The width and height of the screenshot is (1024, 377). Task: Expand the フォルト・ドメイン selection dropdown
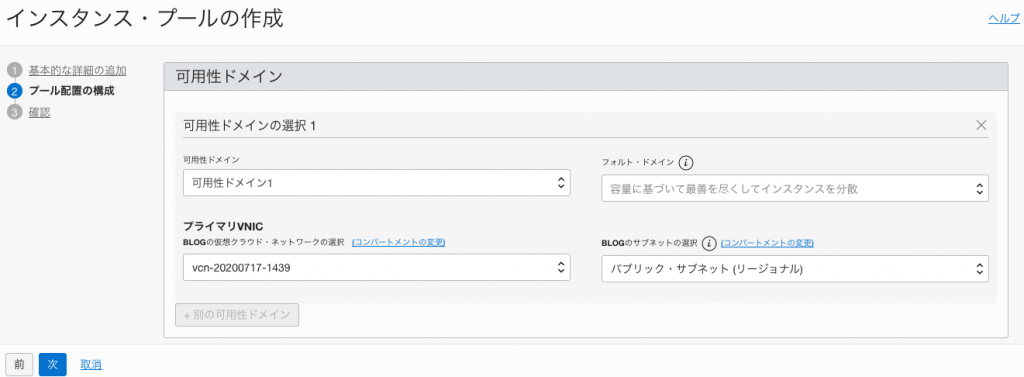[x=795, y=188]
